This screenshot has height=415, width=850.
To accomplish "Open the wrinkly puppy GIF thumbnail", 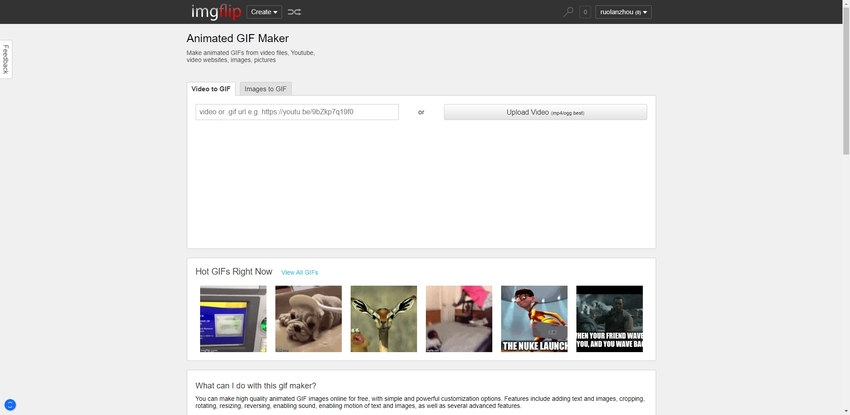I will pos(308,319).
